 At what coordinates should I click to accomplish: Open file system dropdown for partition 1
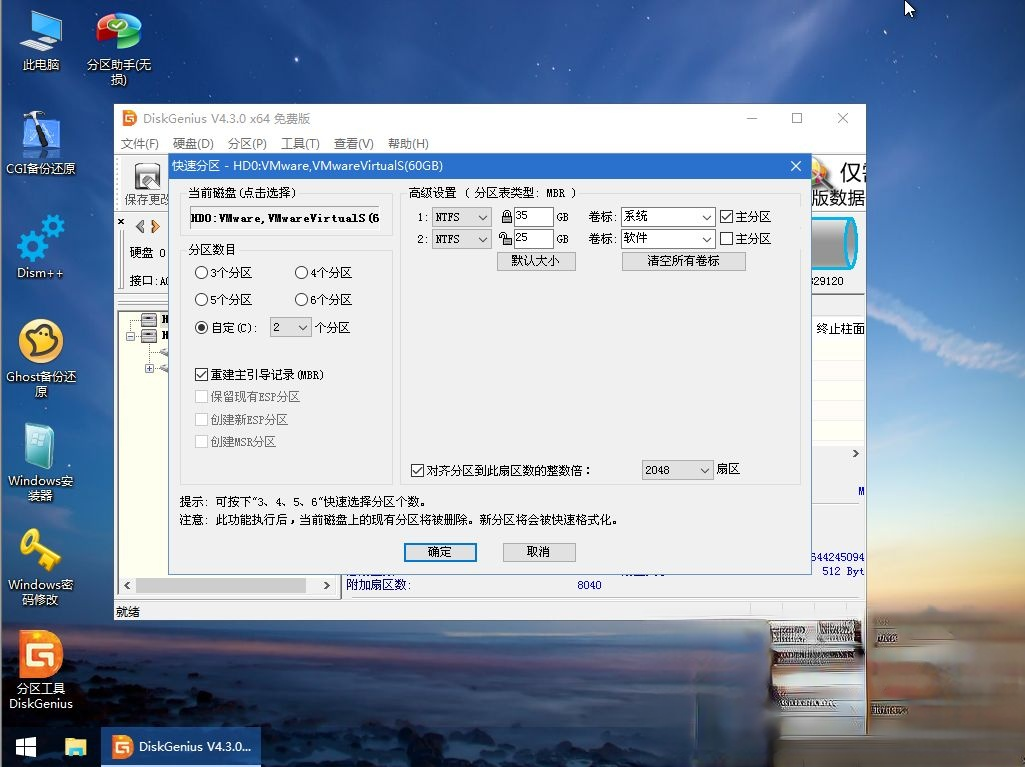click(462, 217)
